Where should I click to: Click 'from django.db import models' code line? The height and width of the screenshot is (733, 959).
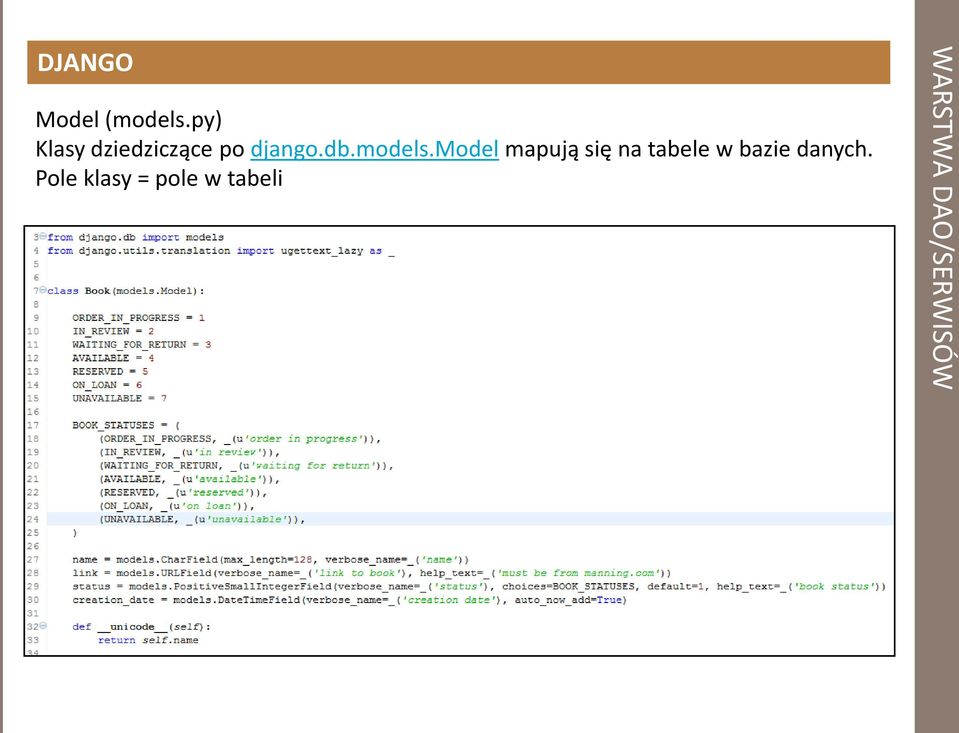pyautogui.click(x=136, y=237)
